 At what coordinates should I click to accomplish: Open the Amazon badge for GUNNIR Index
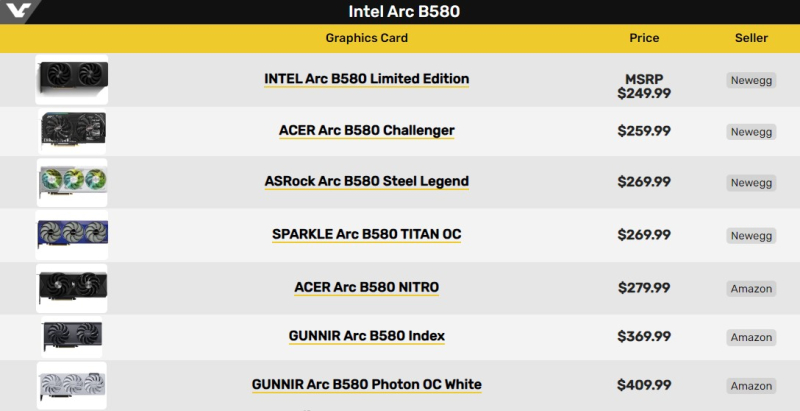click(x=751, y=338)
